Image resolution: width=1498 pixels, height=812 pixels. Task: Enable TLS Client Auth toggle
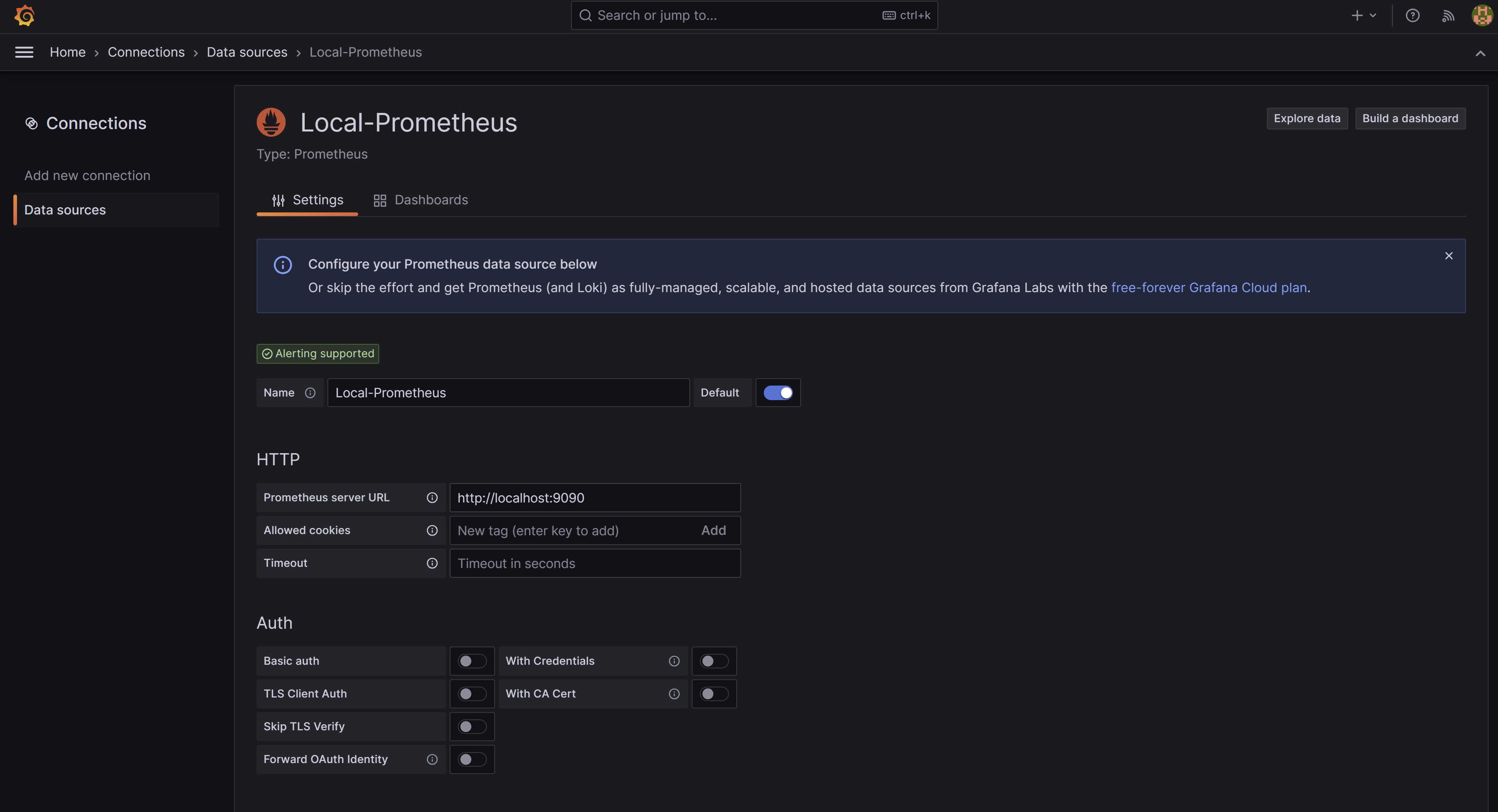click(x=472, y=694)
